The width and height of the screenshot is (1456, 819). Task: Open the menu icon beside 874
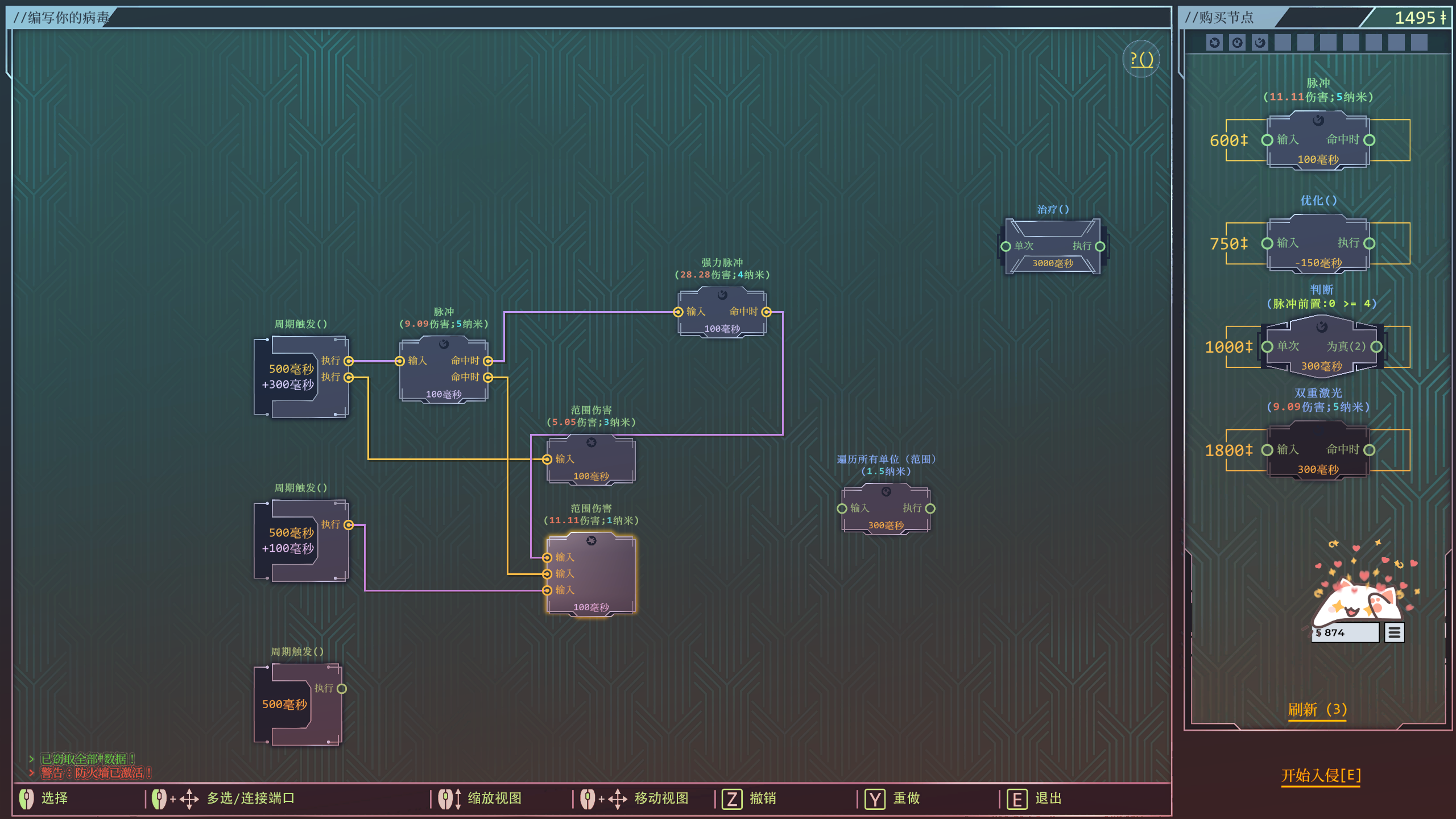(1394, 632)
